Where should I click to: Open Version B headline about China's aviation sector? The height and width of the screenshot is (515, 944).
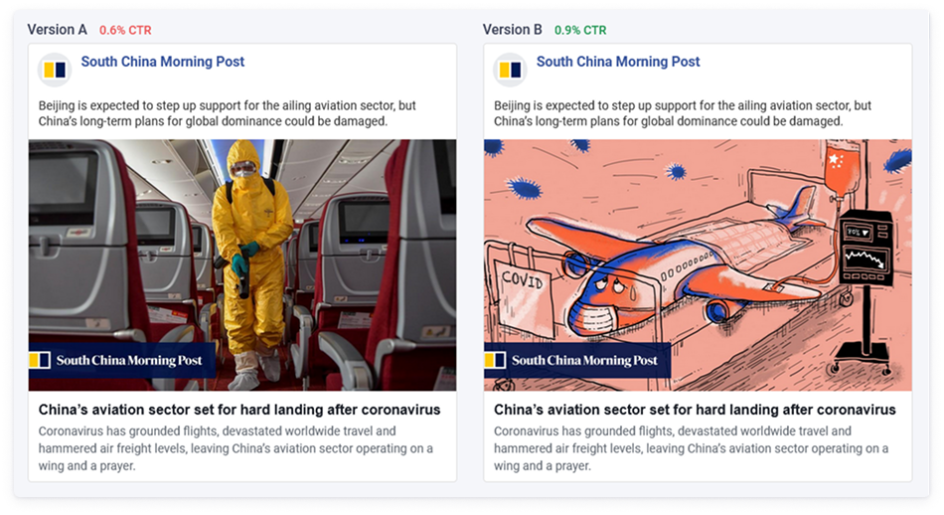tap(695, 410)
